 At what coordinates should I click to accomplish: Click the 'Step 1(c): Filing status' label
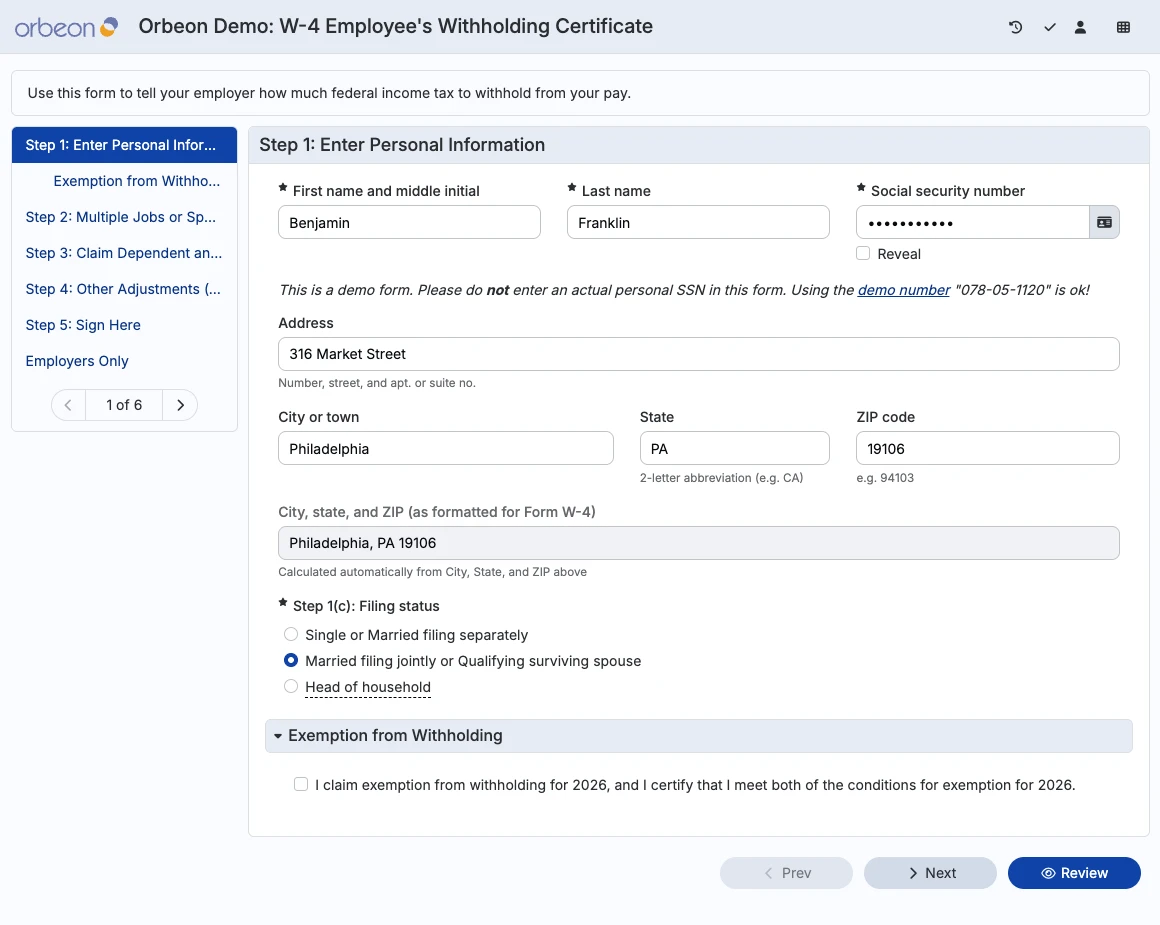click(x=365, y=606)
